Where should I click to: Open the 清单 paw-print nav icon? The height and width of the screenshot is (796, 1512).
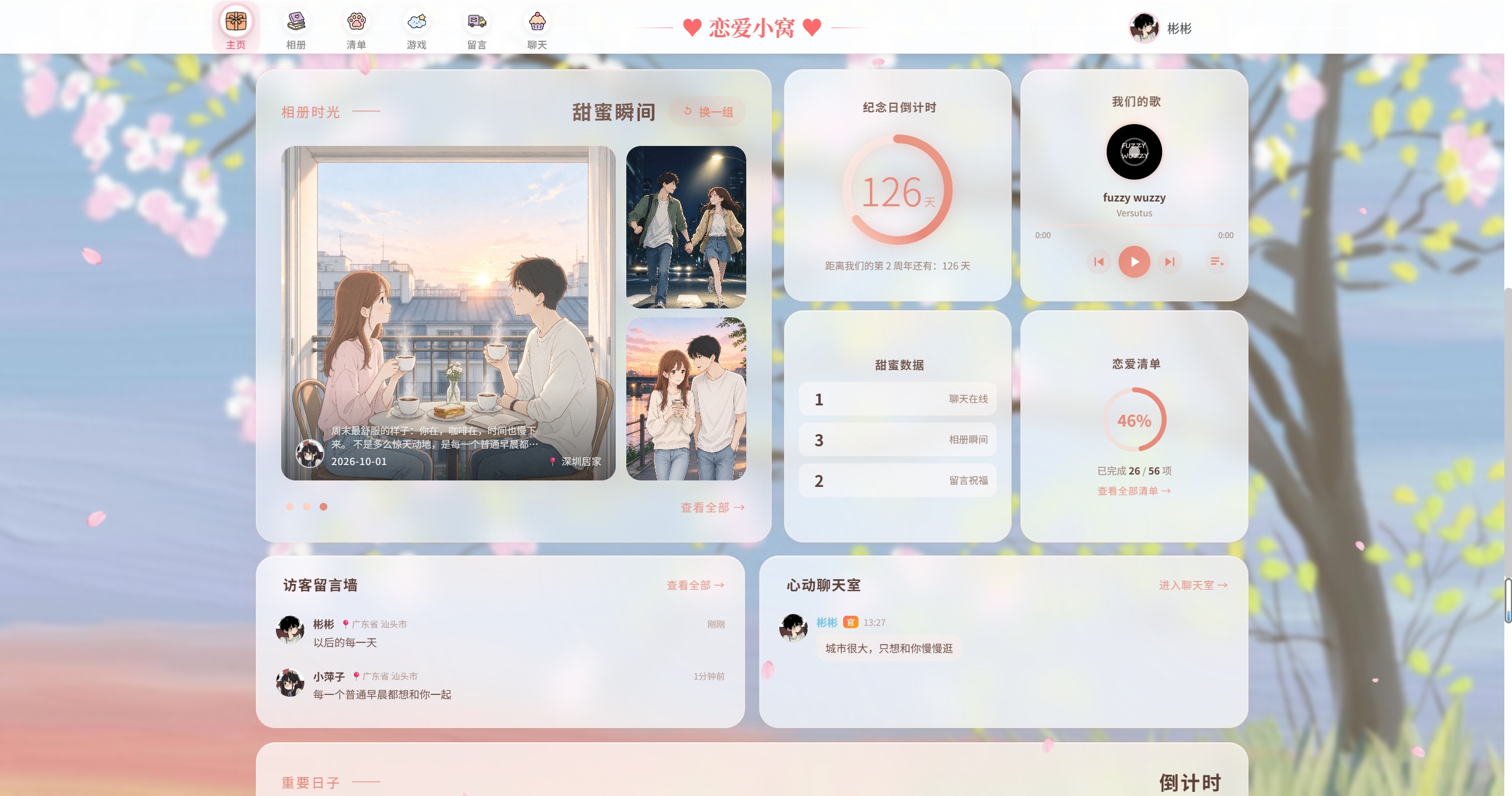click(356, 27)
